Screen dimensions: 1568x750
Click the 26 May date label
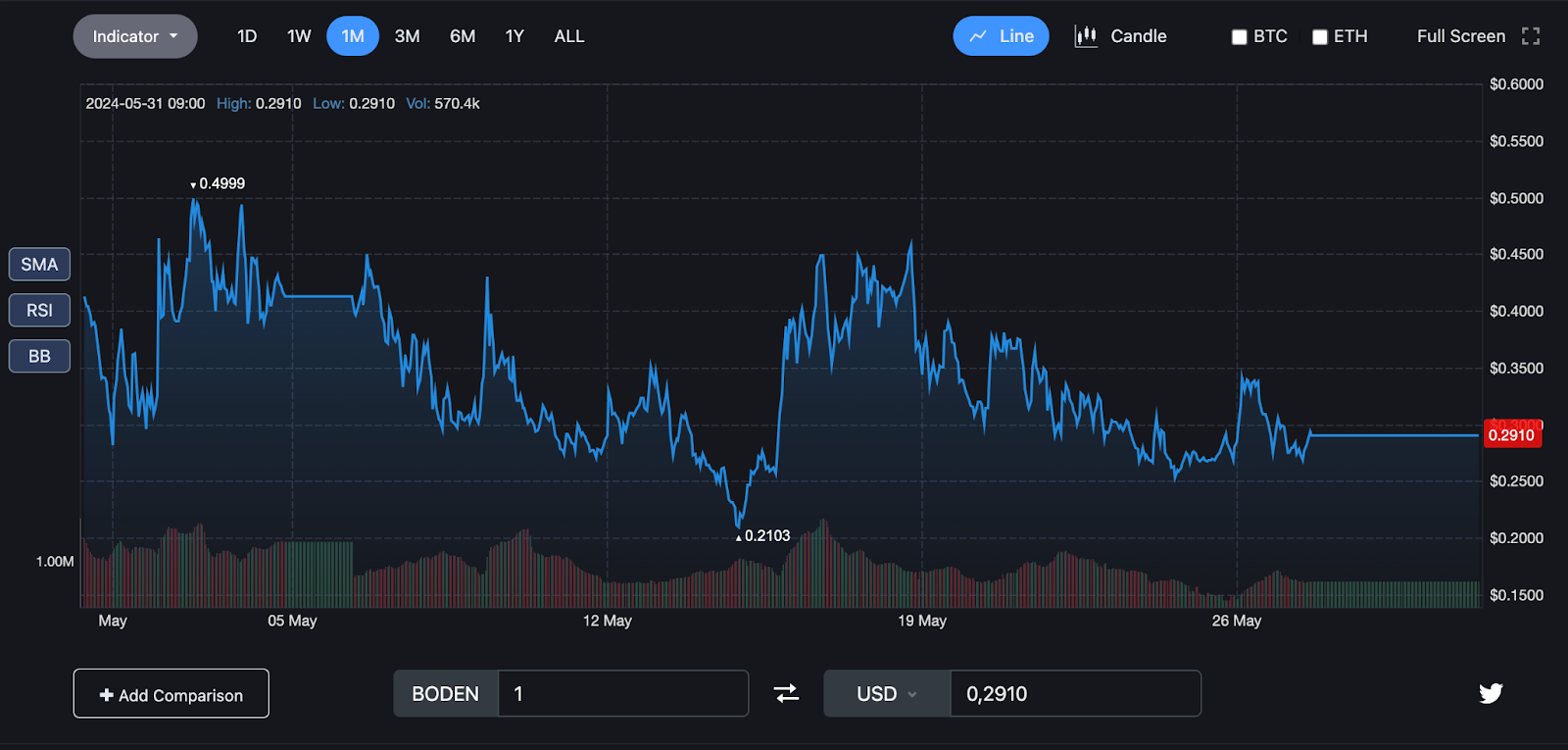click(x=1237, y=621)
